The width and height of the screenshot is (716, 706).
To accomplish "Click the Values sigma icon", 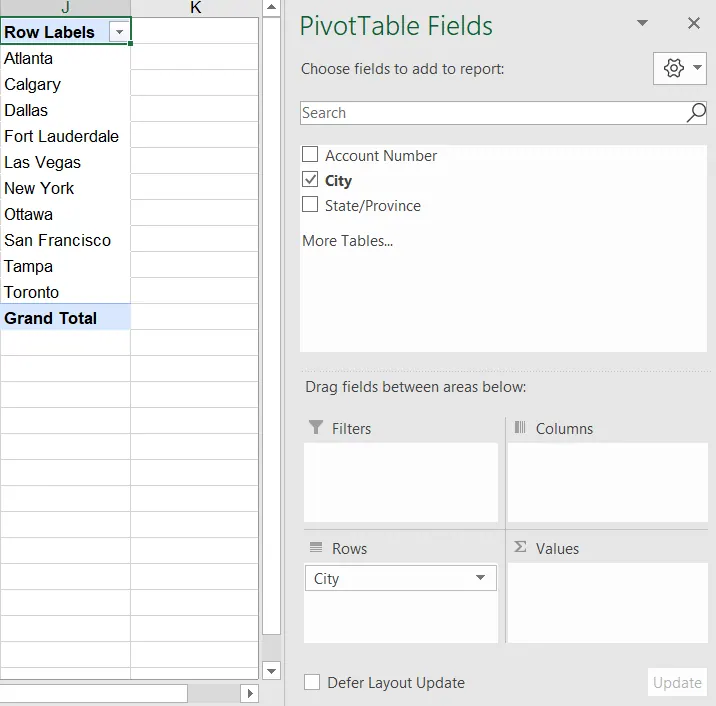I will (x=520, y=548).
